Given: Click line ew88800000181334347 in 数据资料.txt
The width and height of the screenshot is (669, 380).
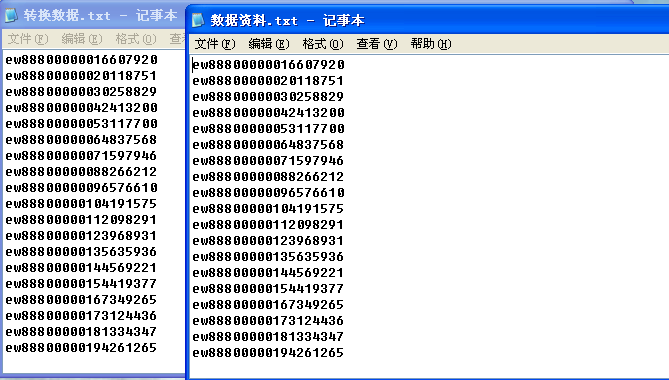Looking at the screenshot, I should 268,336.
